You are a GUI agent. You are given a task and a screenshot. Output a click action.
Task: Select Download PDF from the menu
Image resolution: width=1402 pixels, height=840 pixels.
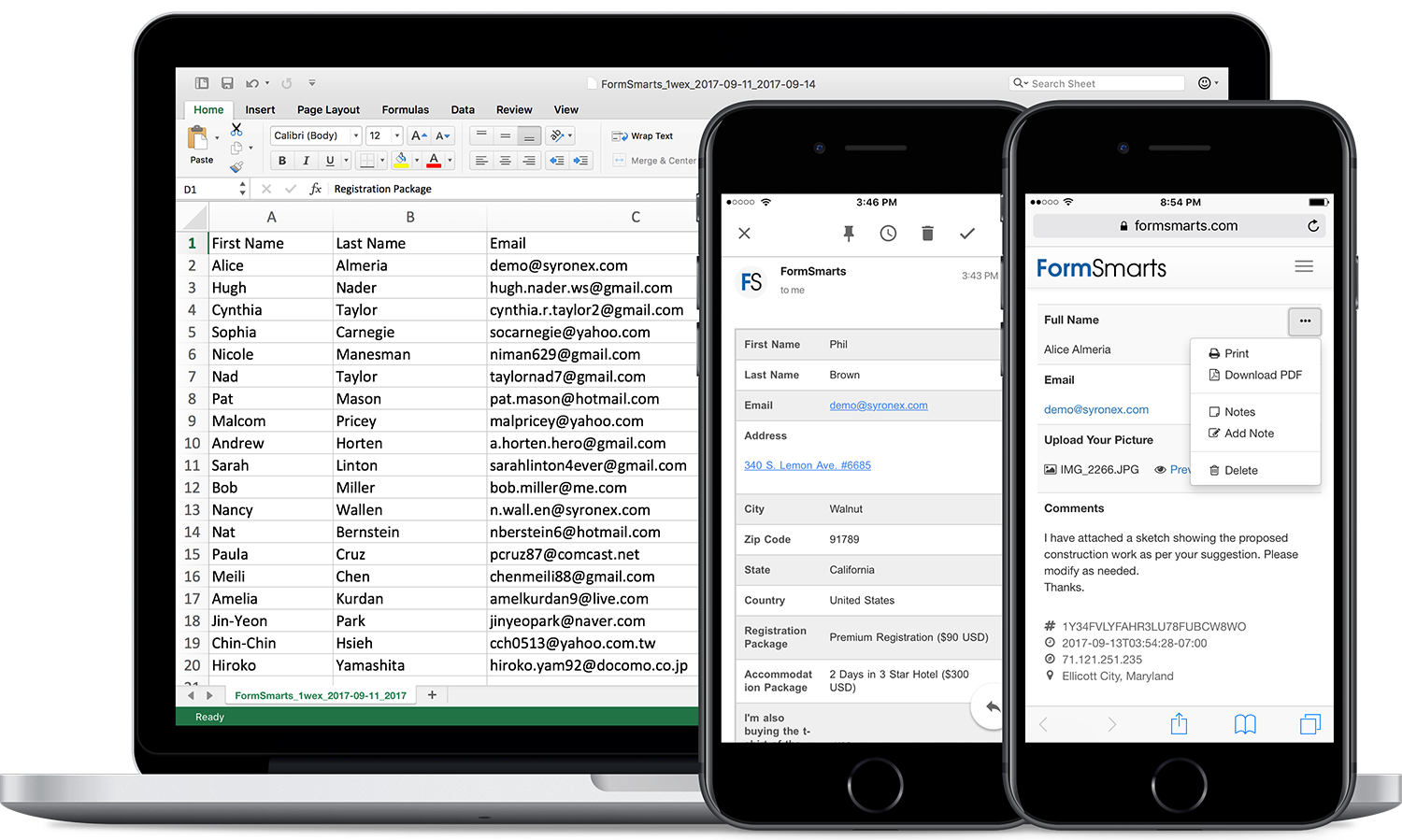click(1255, 375)
